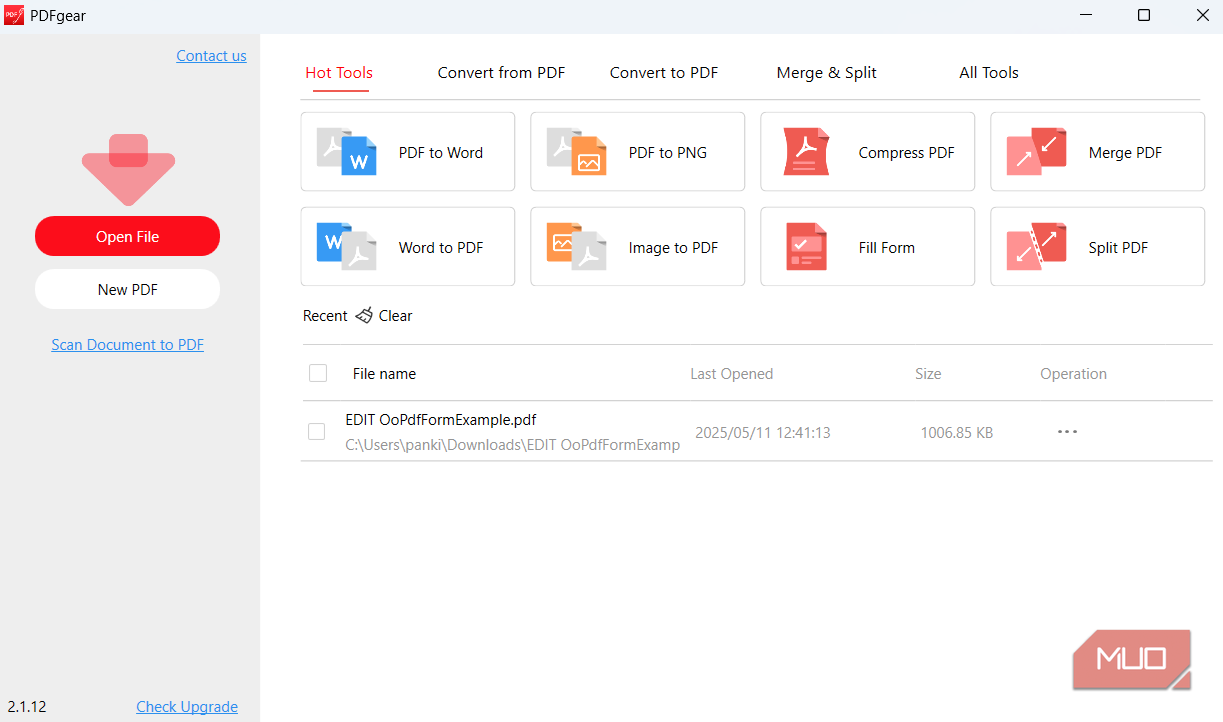Switch to the Convert from PDF tab
The height and width of the screenshot is (722, 1223).
coord(501,73)
